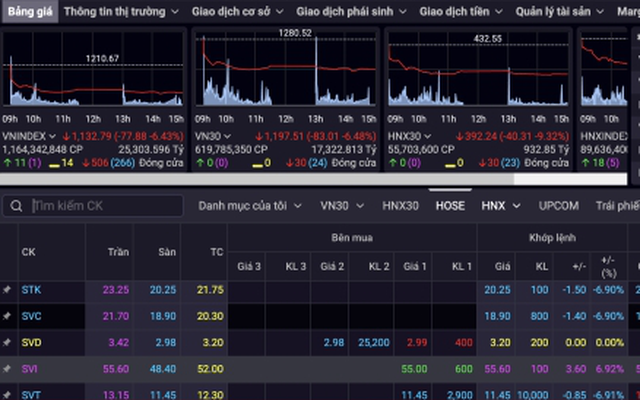Image resolution: width=640 pixels, height=400 pixels.
Task: Pin the SVD stock row
Action: [6, 343]
